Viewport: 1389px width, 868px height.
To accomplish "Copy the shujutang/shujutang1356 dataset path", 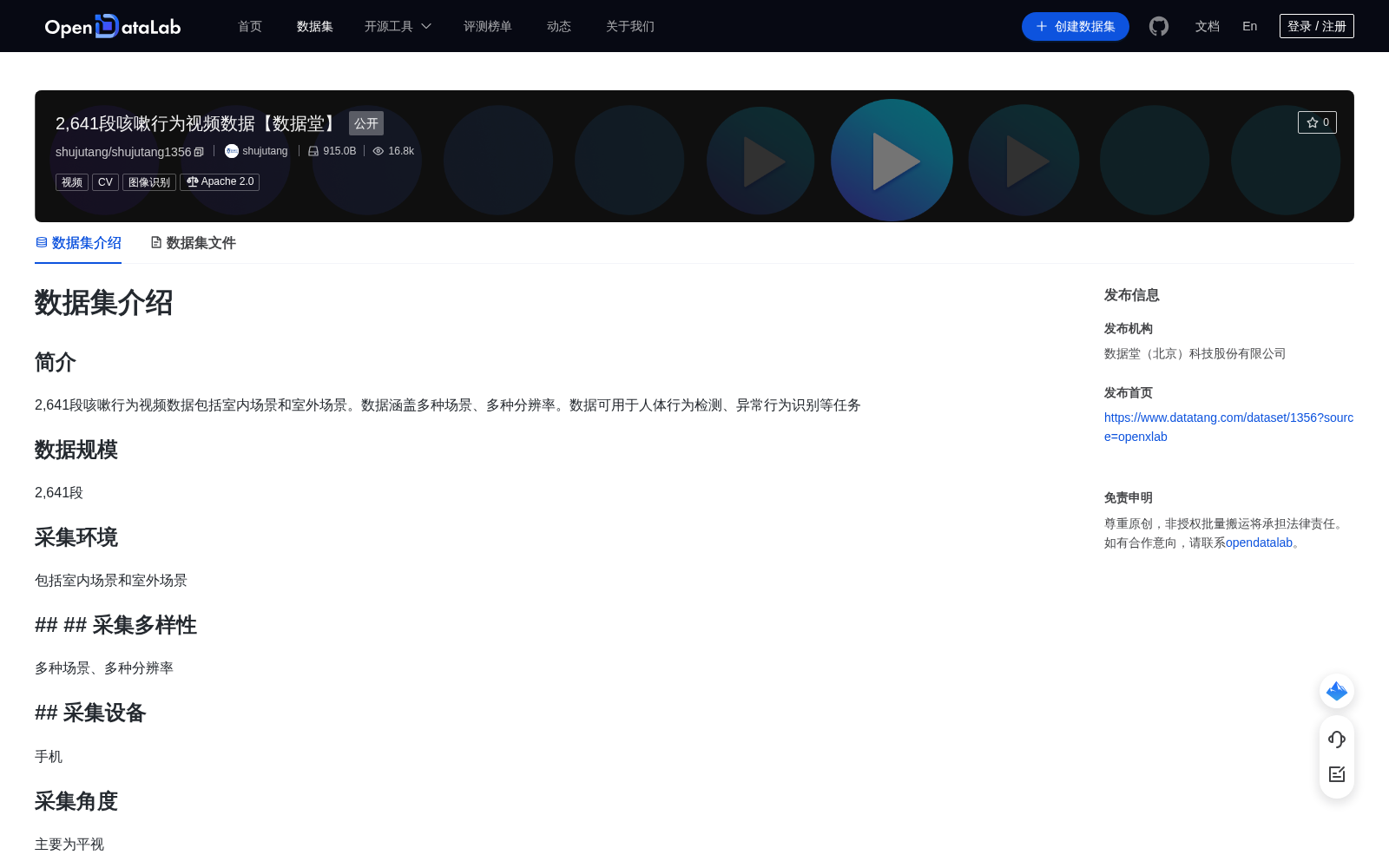I will pos(199,152).
